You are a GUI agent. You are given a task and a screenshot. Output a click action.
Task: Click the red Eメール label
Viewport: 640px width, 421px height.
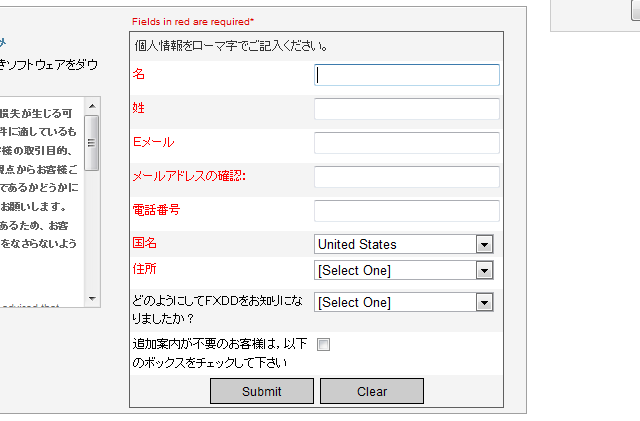pyautogui.click(x=153, y=142)
